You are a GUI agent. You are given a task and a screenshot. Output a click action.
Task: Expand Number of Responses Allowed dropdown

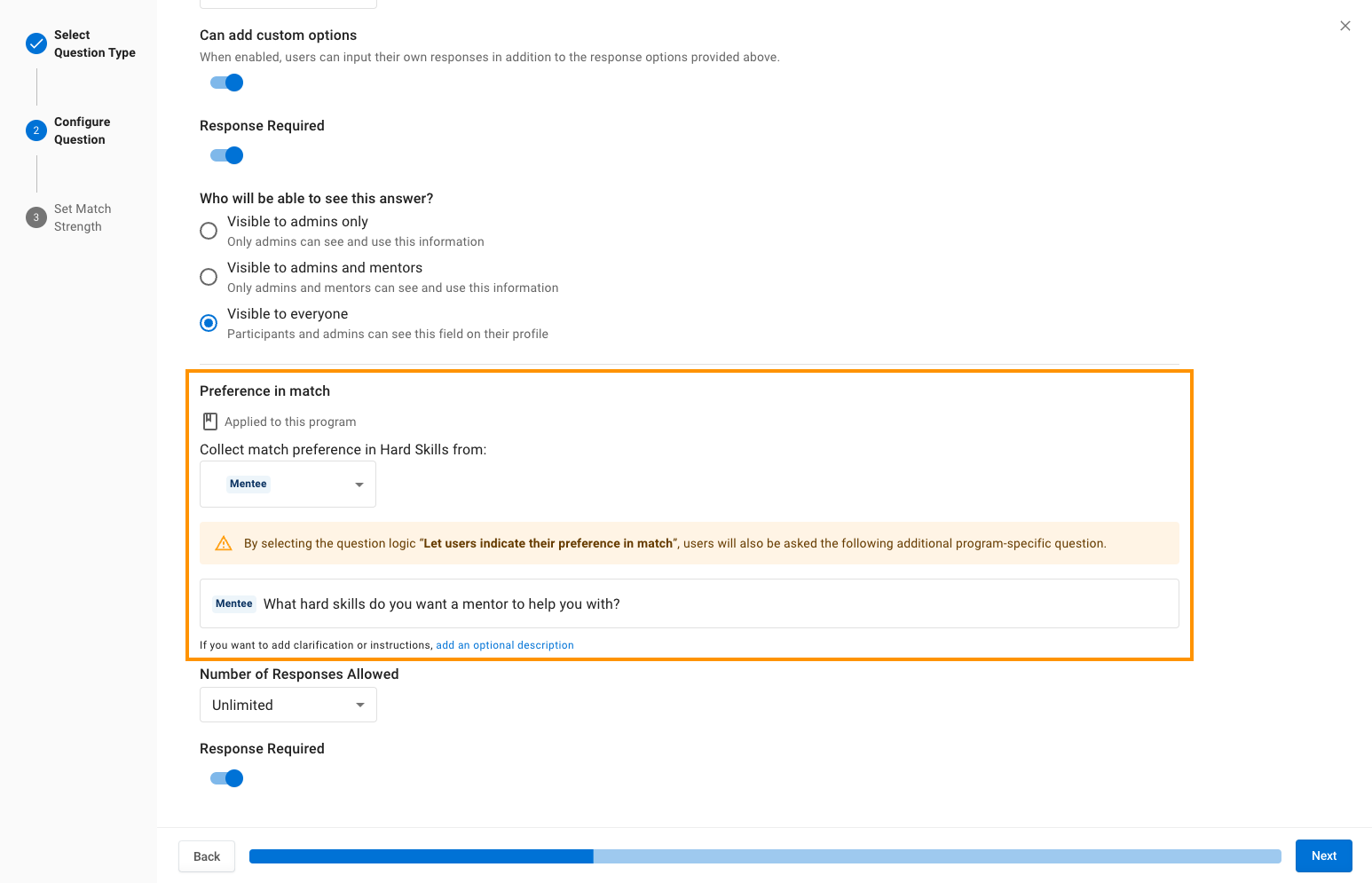pos(288,705)
